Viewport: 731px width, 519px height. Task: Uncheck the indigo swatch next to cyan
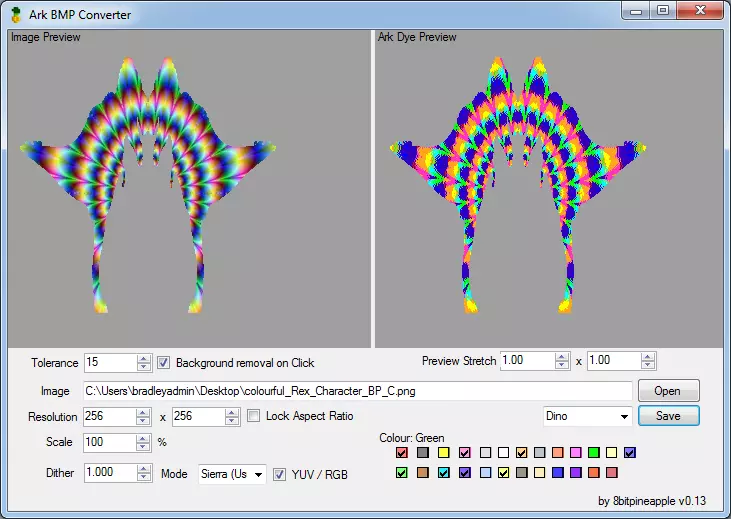click(464, 473)
